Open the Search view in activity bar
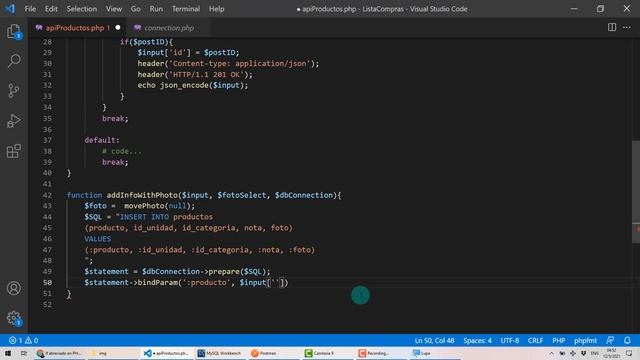 pyautogui.click(x=14, y=61)
